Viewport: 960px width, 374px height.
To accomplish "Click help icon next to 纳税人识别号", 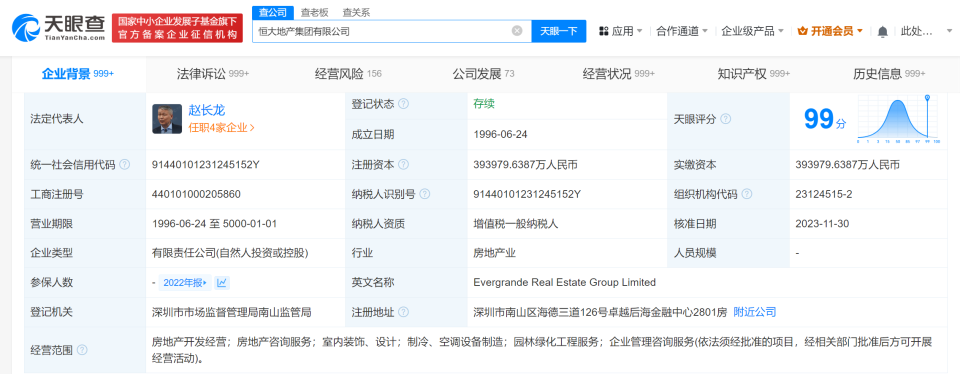I will pyautogui.click(x=424, y=194).
